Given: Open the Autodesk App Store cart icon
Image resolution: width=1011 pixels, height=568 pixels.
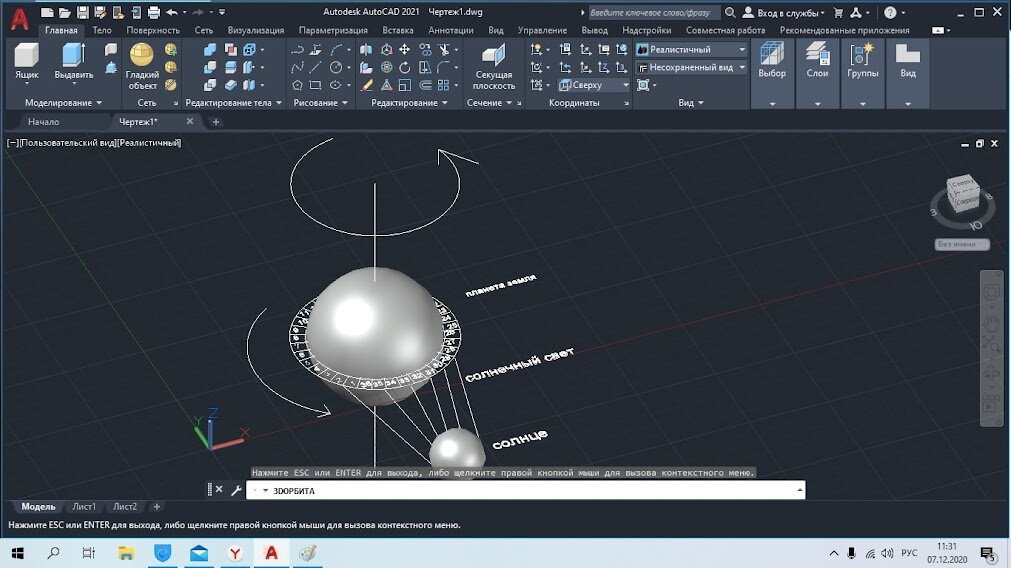Looking at the screenshot, I should coord(838,12).
